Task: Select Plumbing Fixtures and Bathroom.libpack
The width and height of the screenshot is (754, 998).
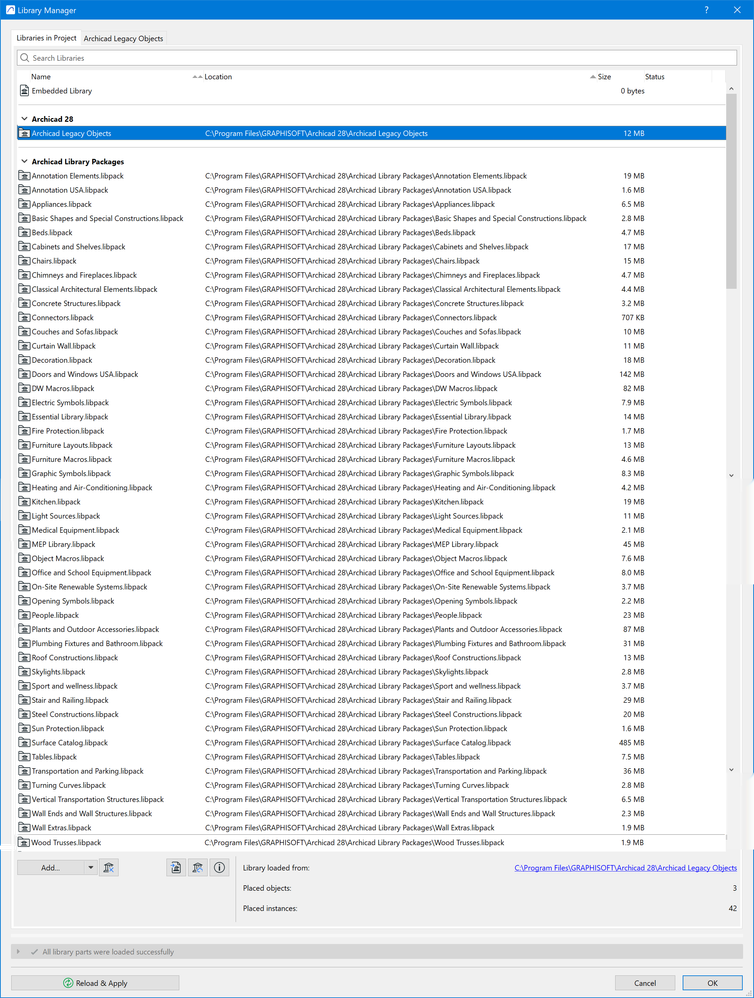Action: [x=372, y=643]
